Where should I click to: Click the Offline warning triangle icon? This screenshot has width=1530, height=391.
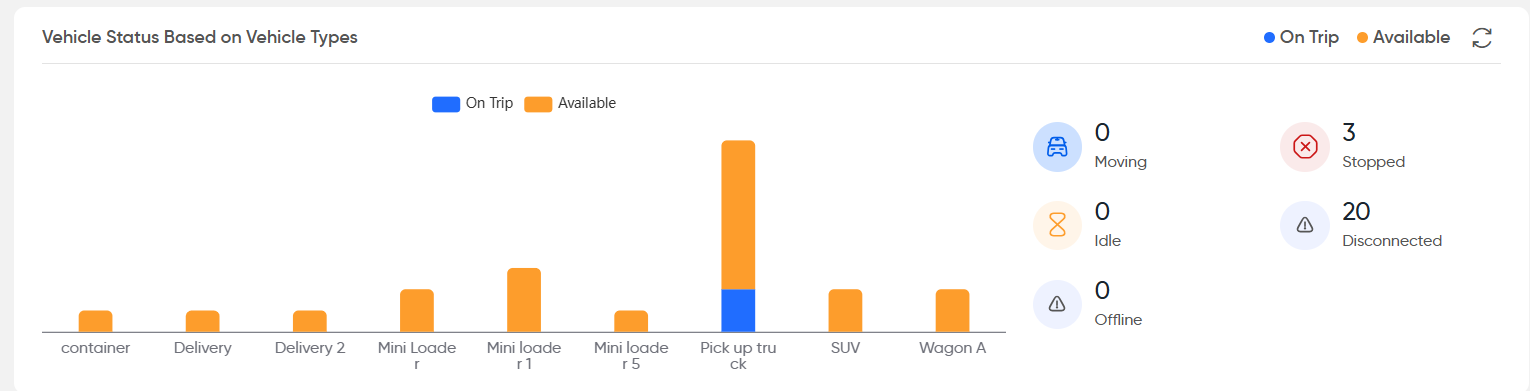point(1057,305)
